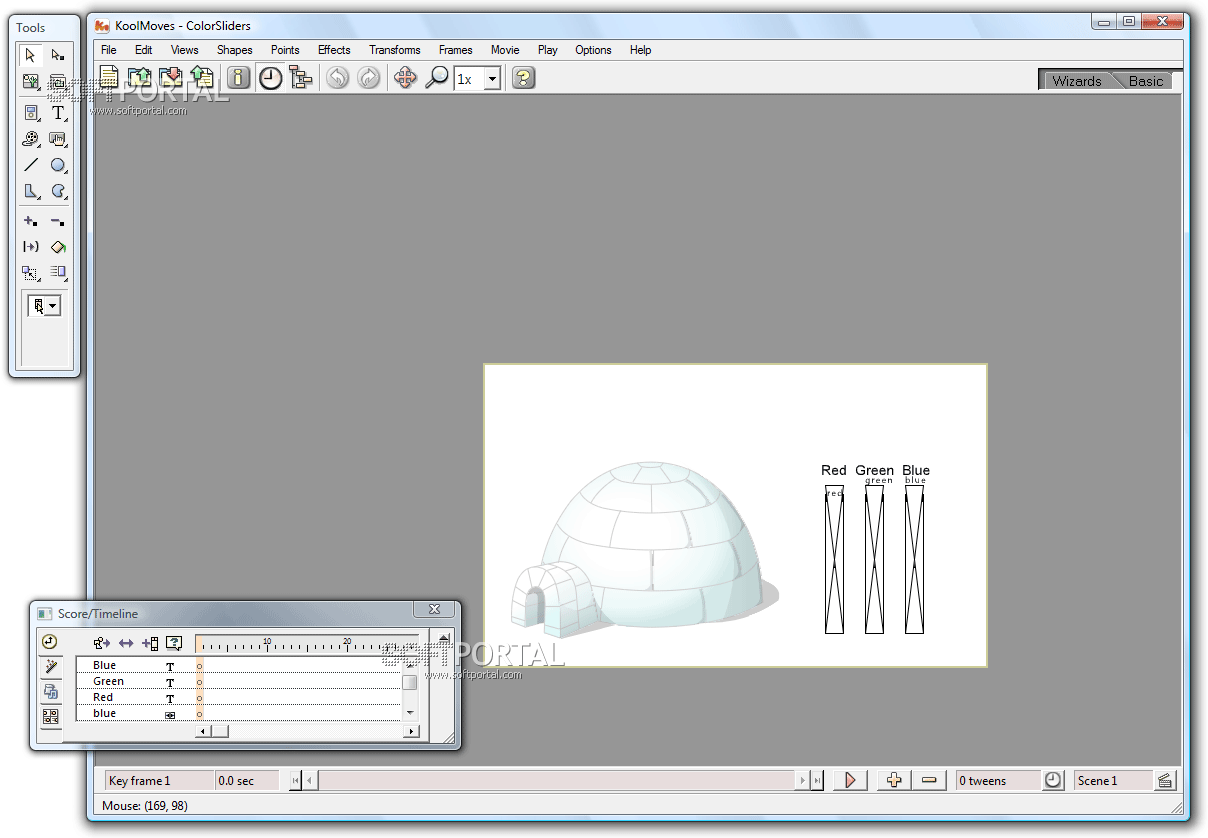
Task: Open the Effects menu
Action: pyautogui.click(x=334, y=50)
